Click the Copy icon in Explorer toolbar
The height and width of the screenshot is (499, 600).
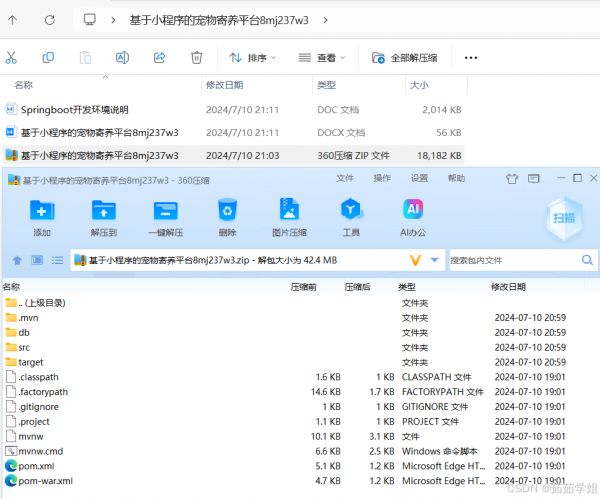[x=48, y=58]
